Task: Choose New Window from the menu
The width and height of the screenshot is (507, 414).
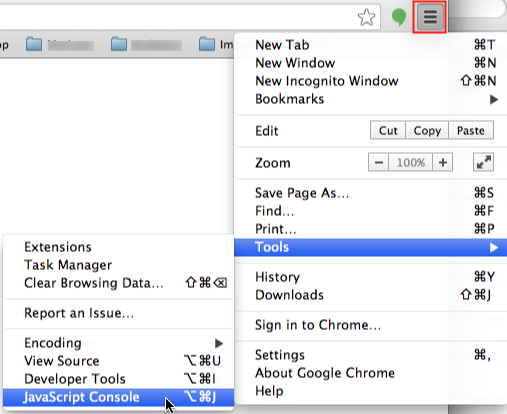Action: [371, 63]
